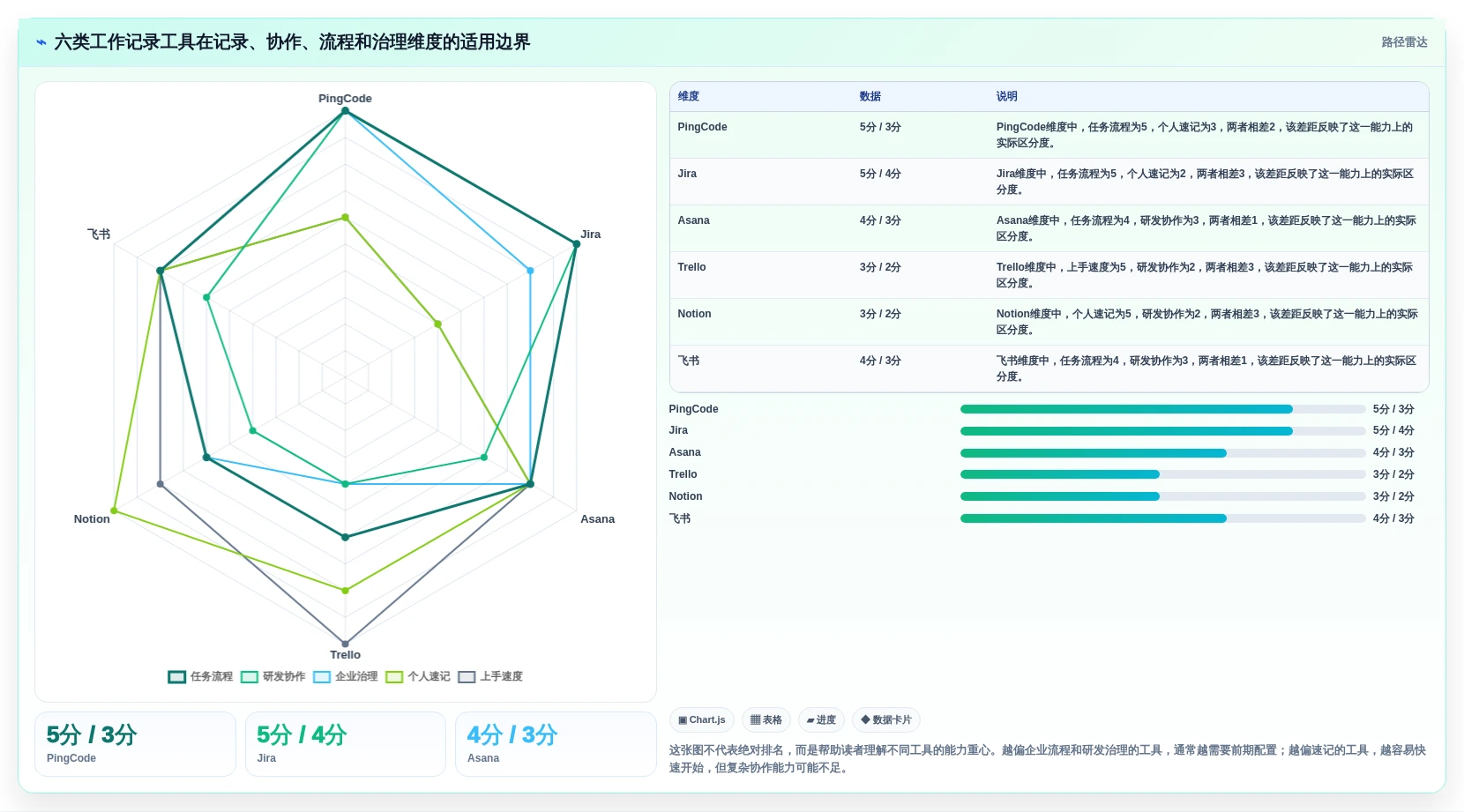Click Asana stat card 4分 / 3分

[556, 744]
